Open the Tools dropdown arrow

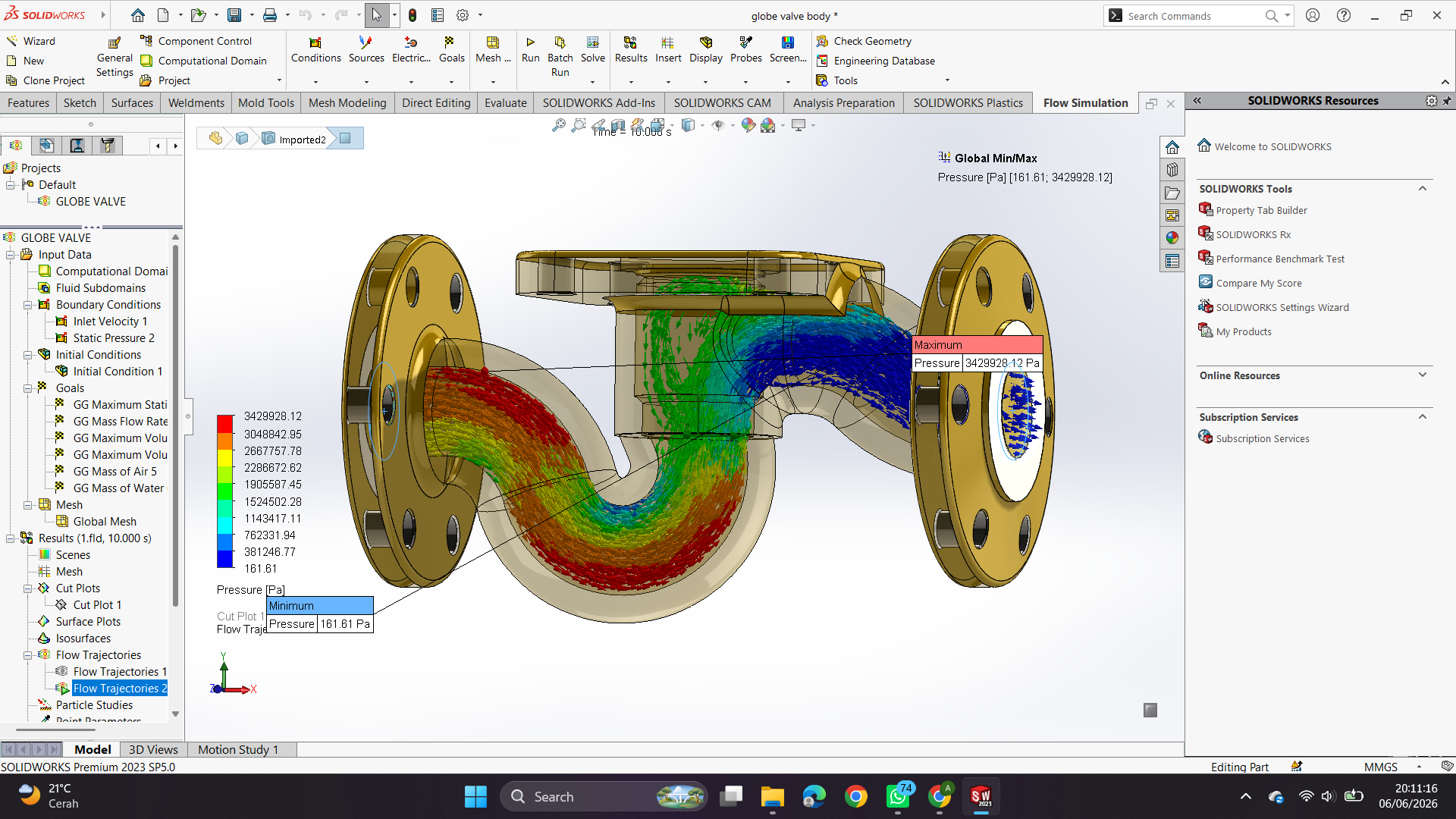pyautogui.click(x=946, y=80)
